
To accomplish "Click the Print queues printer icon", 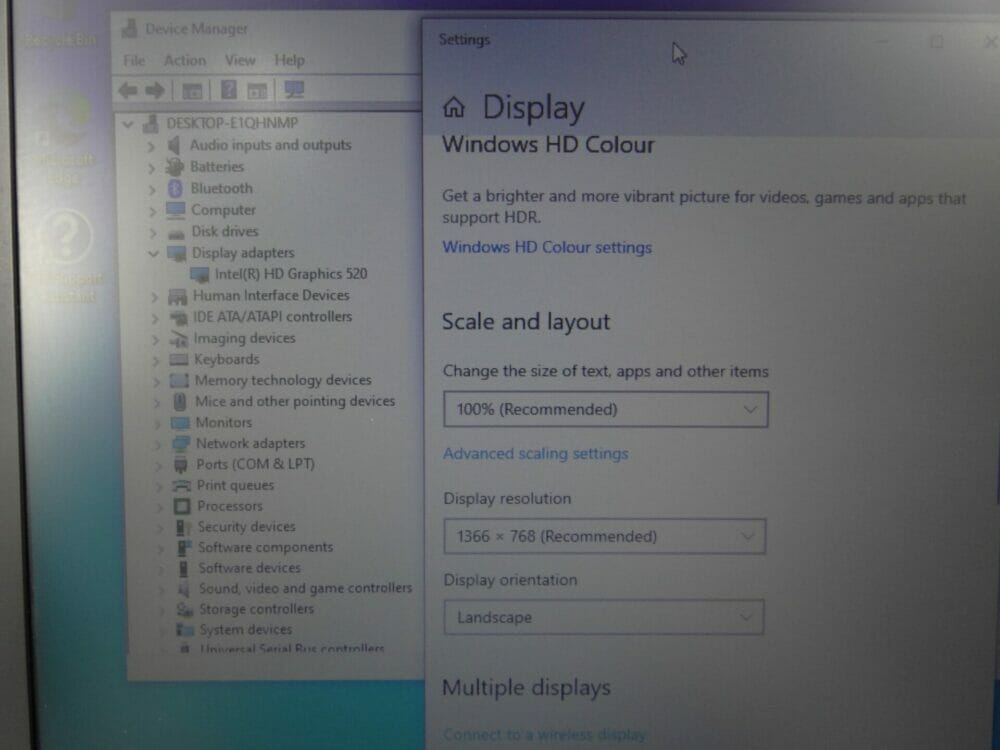I will pyautogui.click(x=182, y=486).
